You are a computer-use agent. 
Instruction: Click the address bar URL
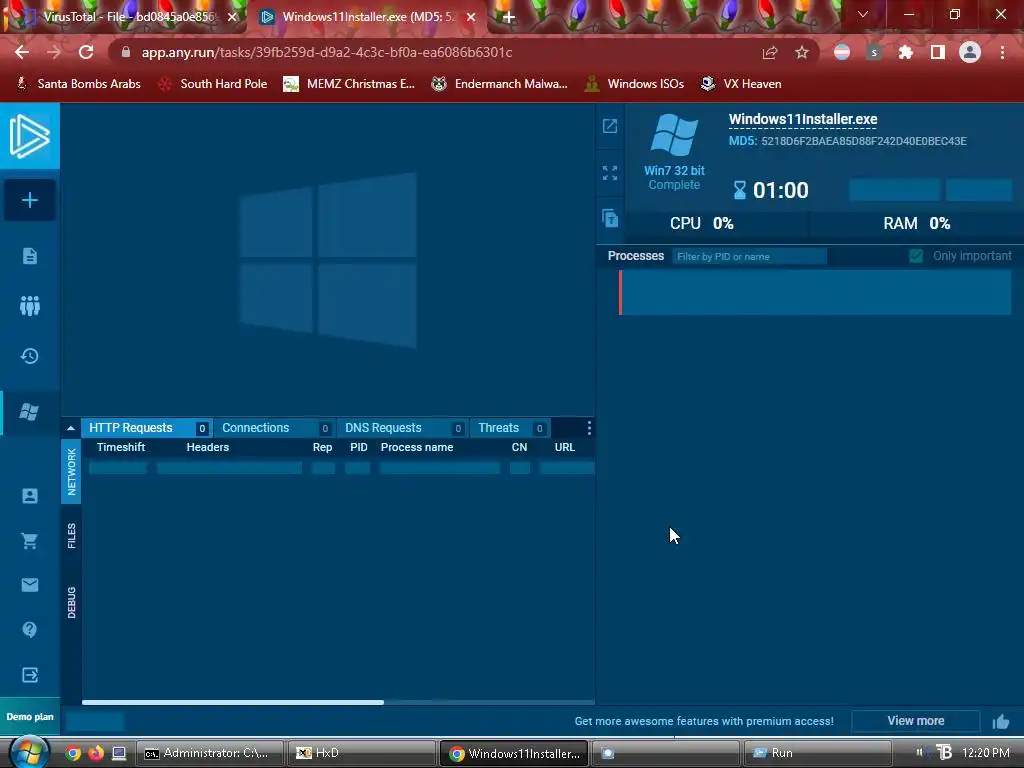[327, 52]
